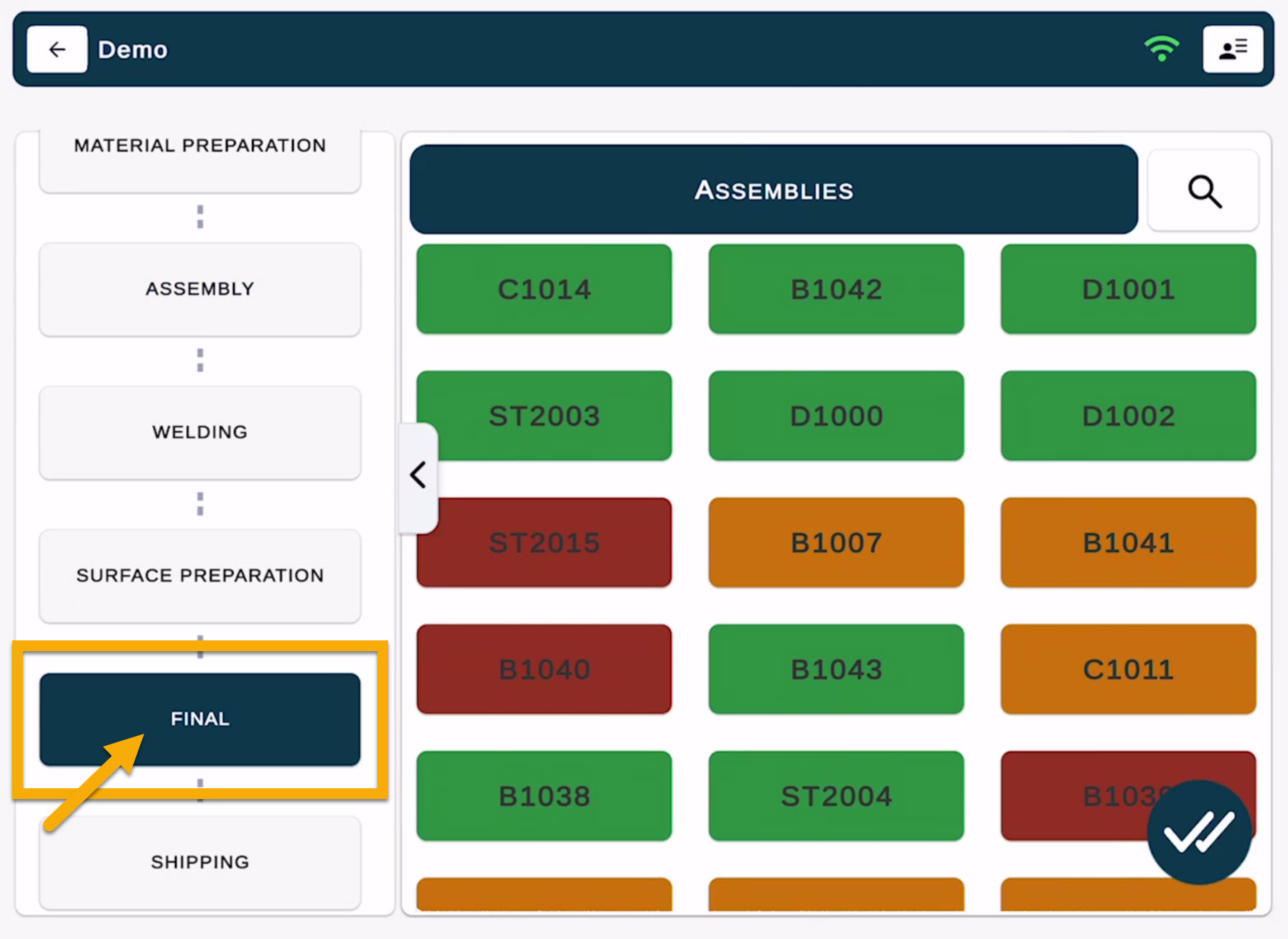
Task: Click the back arrow button
Action: coord(57,50)
